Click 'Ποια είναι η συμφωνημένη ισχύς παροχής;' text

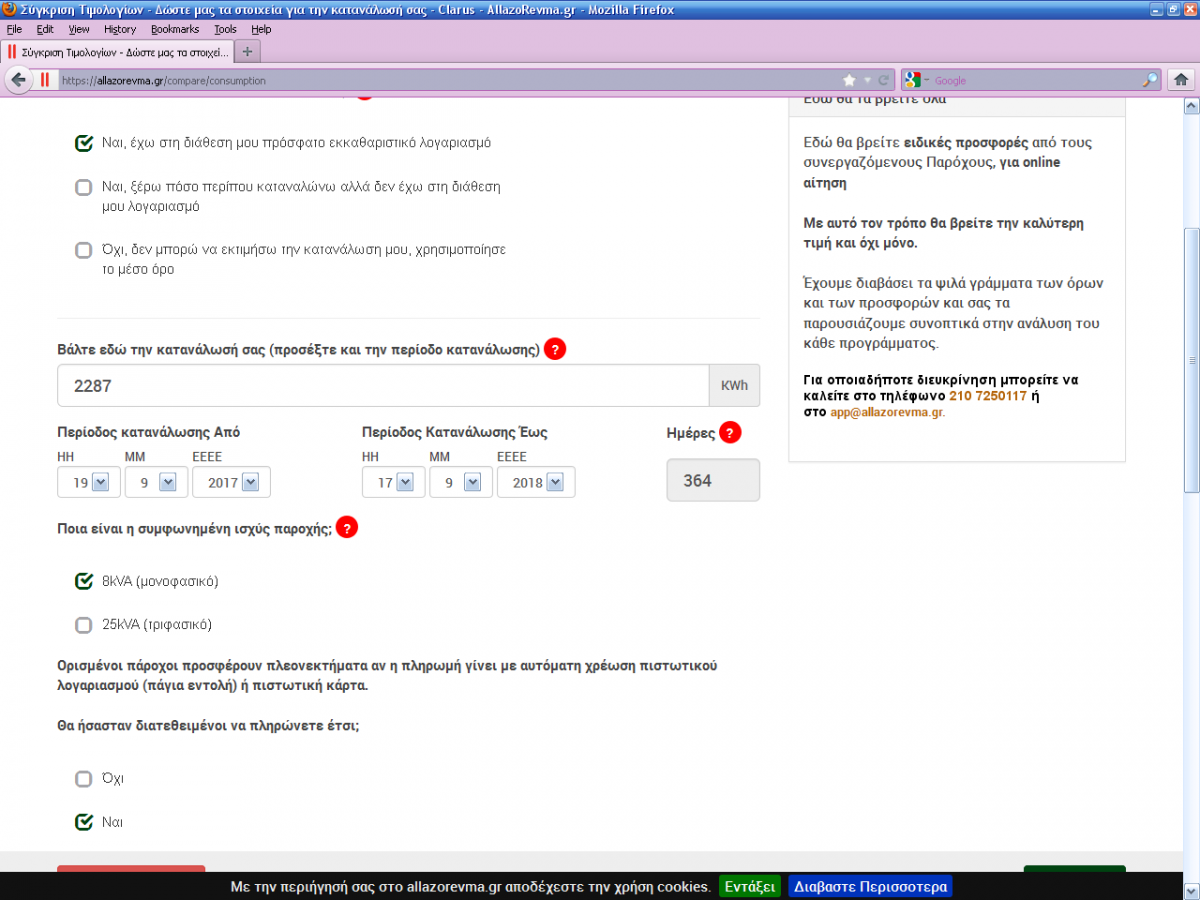[x=195, y=530]
